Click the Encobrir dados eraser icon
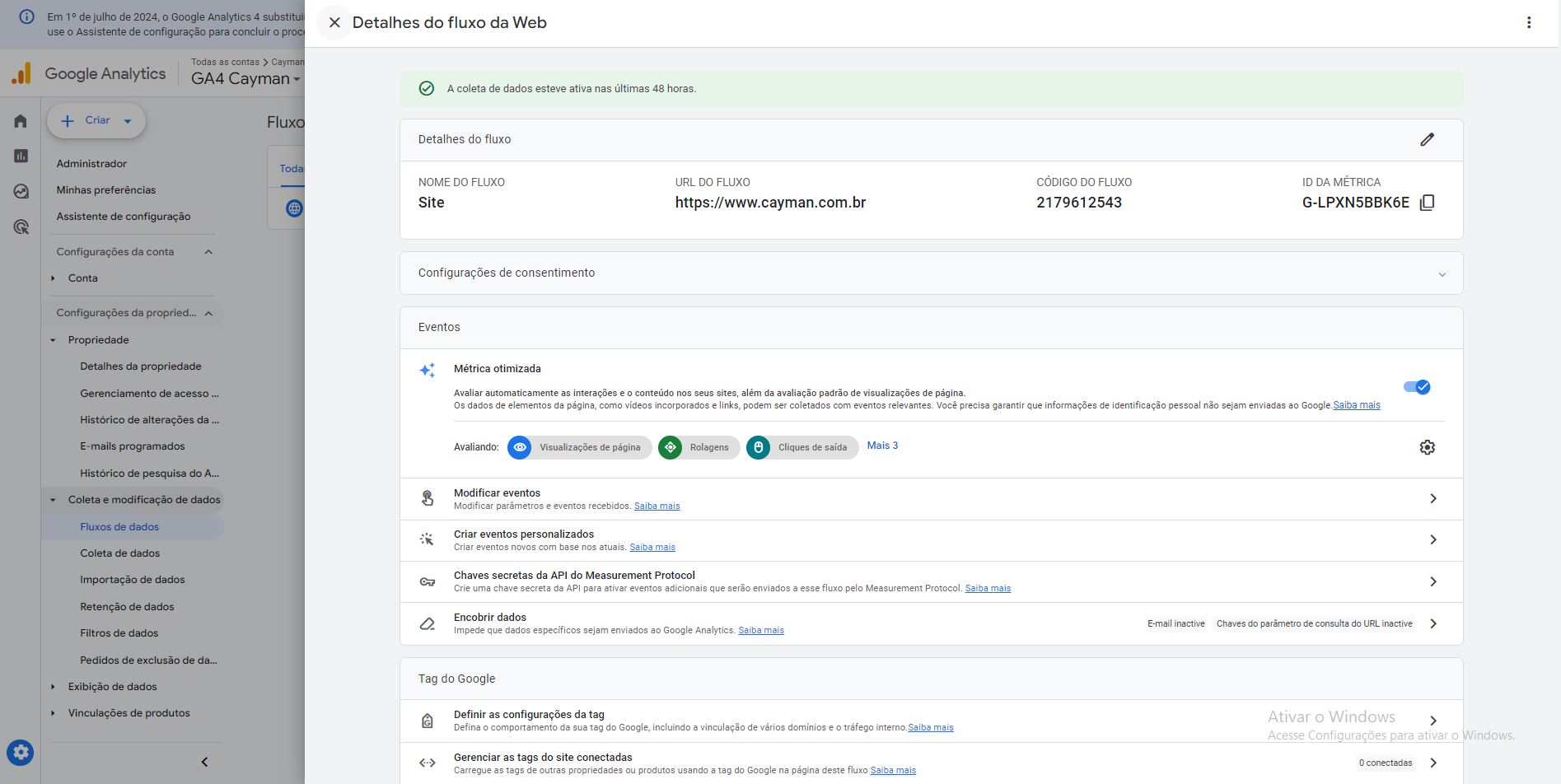Screen dimensions: 1561x784 427,623
